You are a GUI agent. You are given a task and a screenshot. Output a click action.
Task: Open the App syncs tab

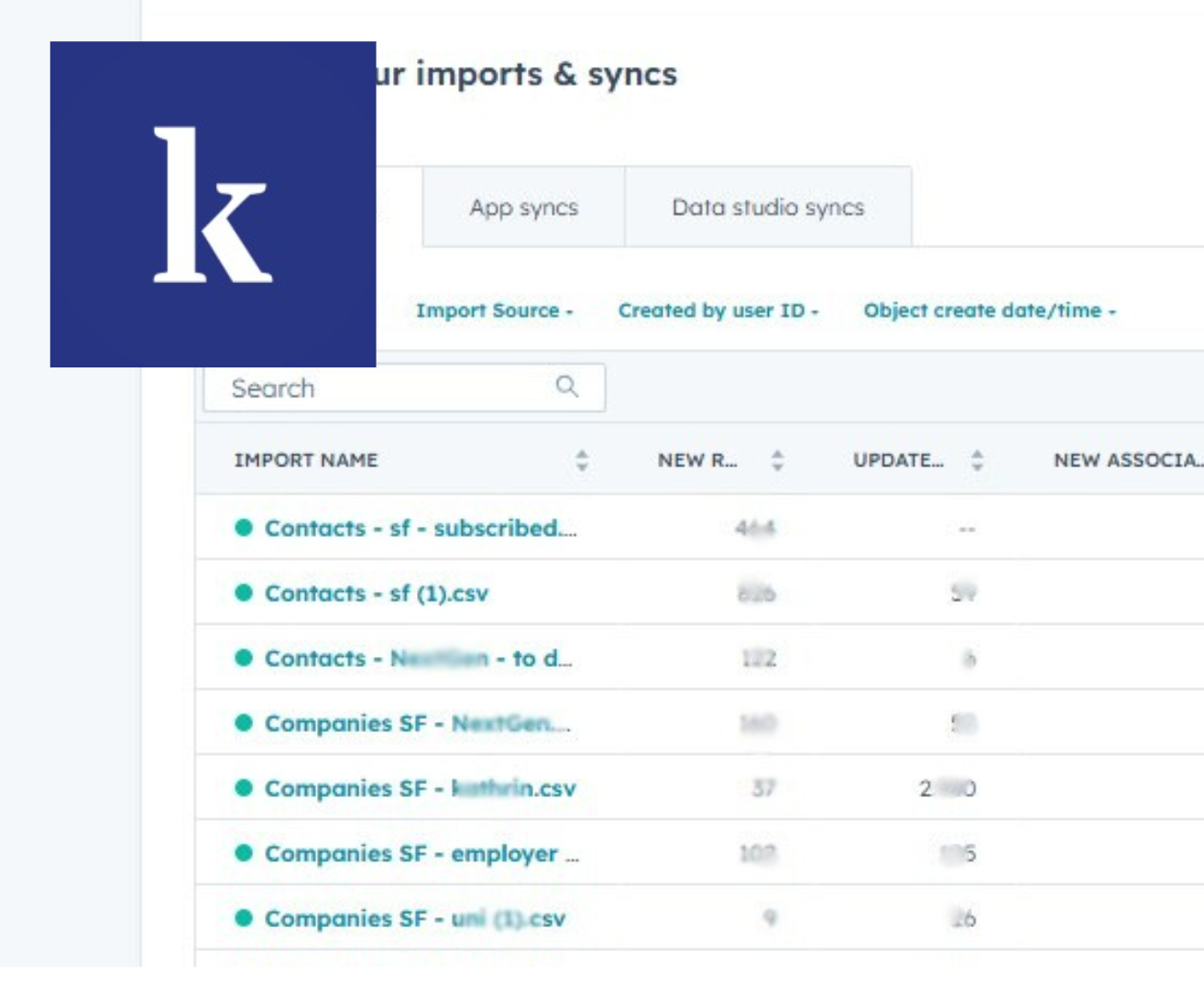[x=523, y=207]
